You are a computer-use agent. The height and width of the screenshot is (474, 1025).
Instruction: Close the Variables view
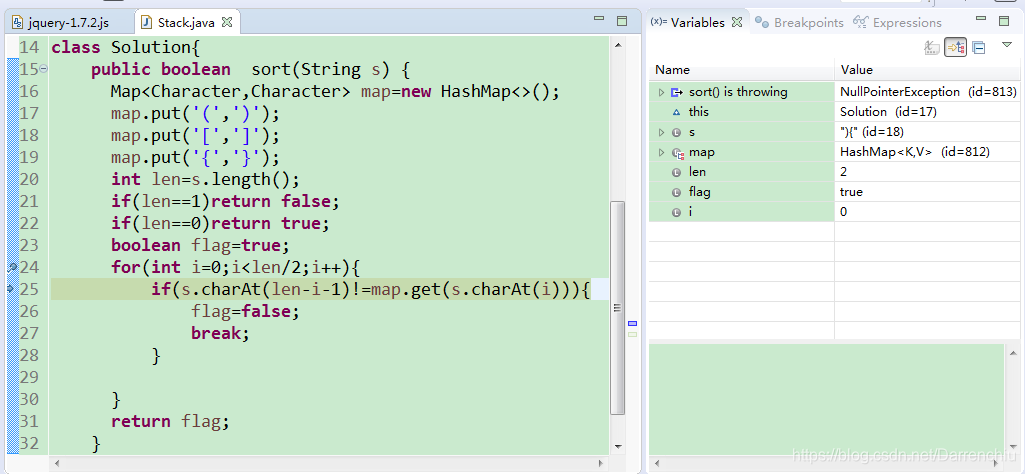pyautogui.click(x=737, y=22)
